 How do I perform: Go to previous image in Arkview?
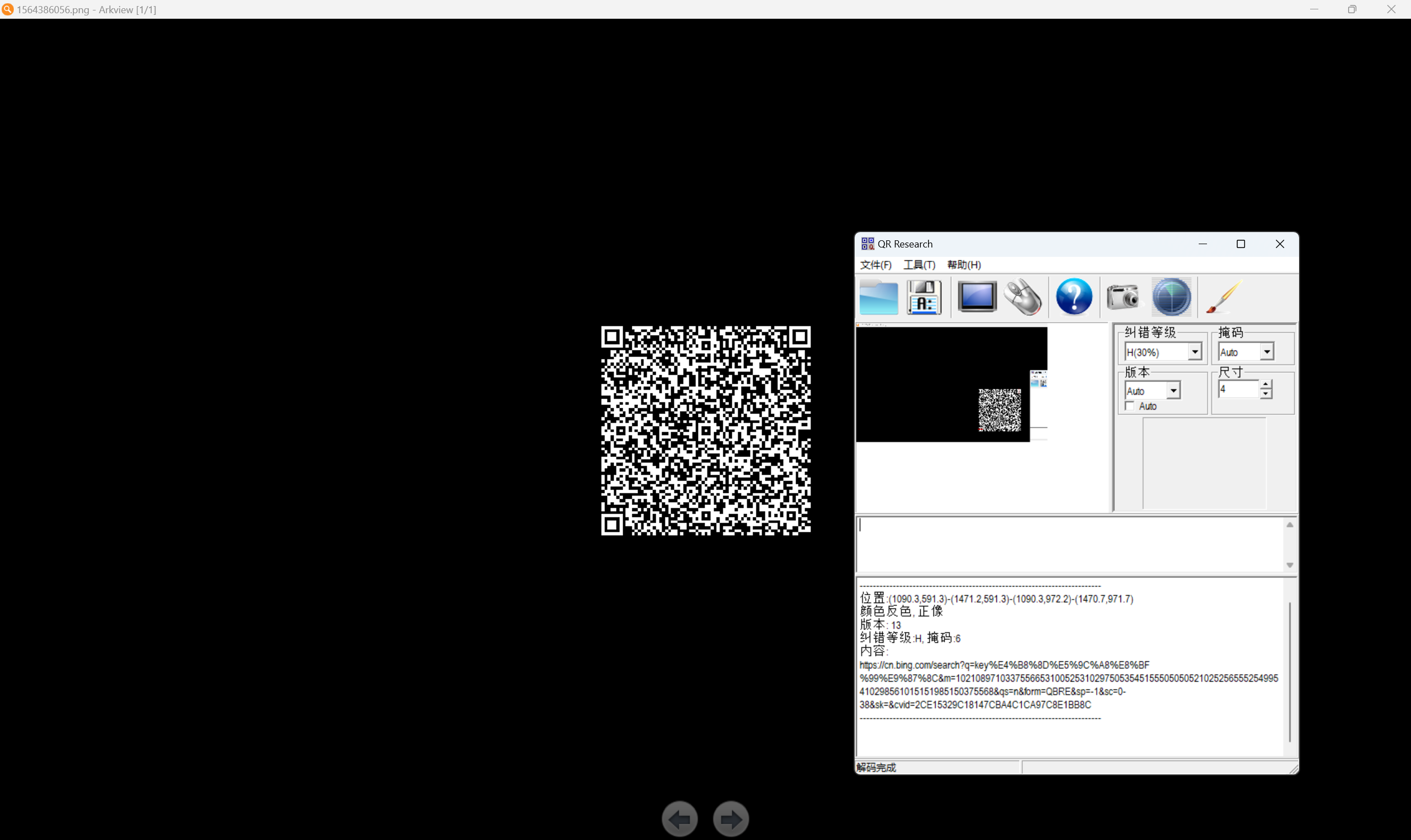679,819
